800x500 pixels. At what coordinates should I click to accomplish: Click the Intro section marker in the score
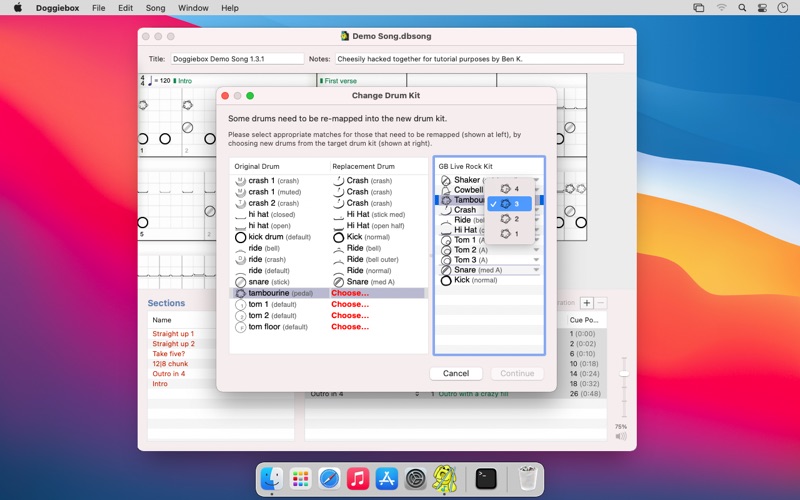(x=183, y=81)
